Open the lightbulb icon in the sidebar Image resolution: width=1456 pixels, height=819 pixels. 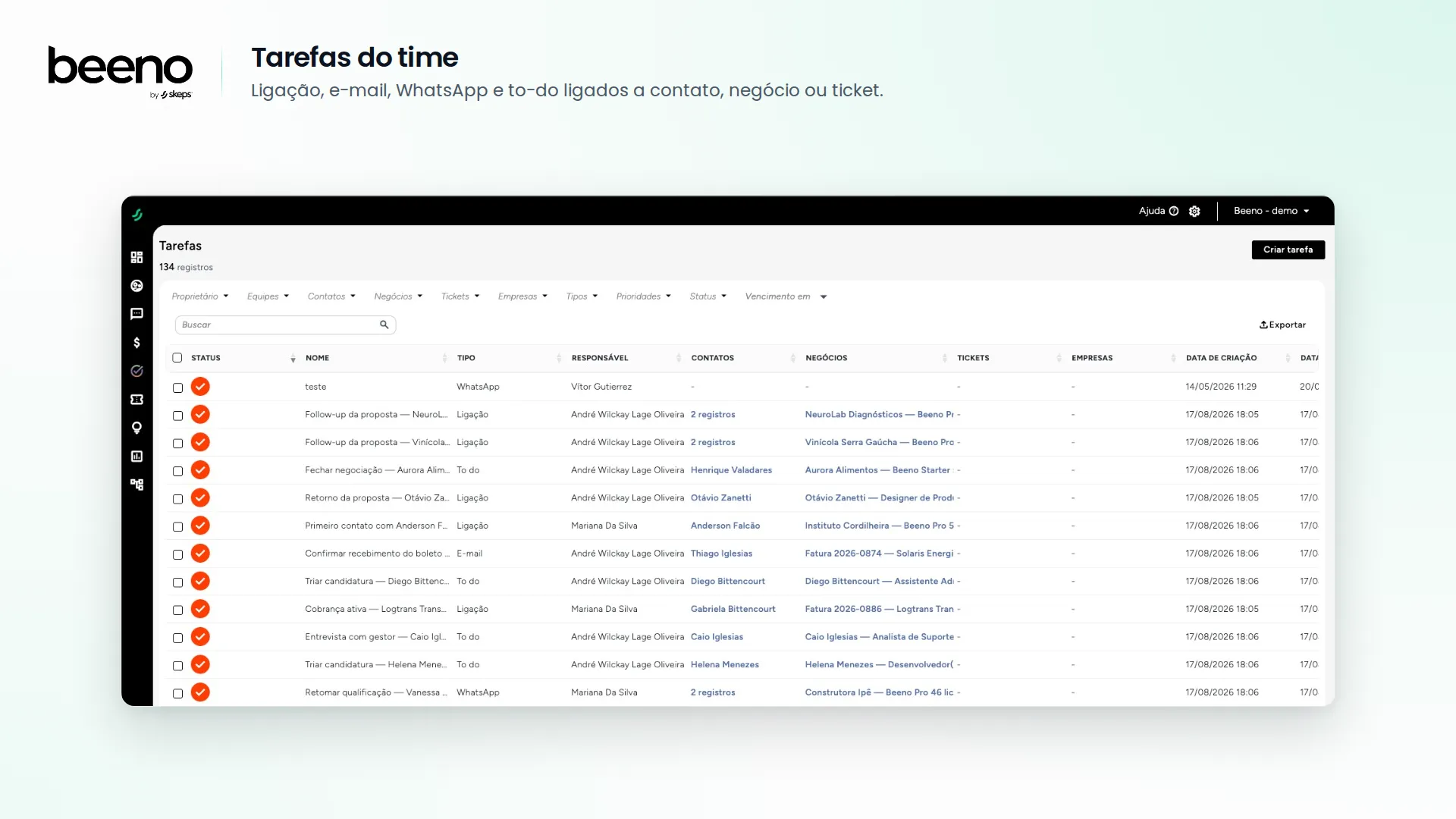coord(136,428)
